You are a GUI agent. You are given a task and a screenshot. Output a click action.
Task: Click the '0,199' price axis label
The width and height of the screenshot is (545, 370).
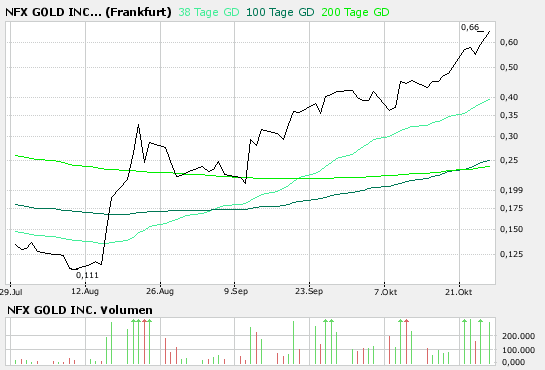[511, 190]
